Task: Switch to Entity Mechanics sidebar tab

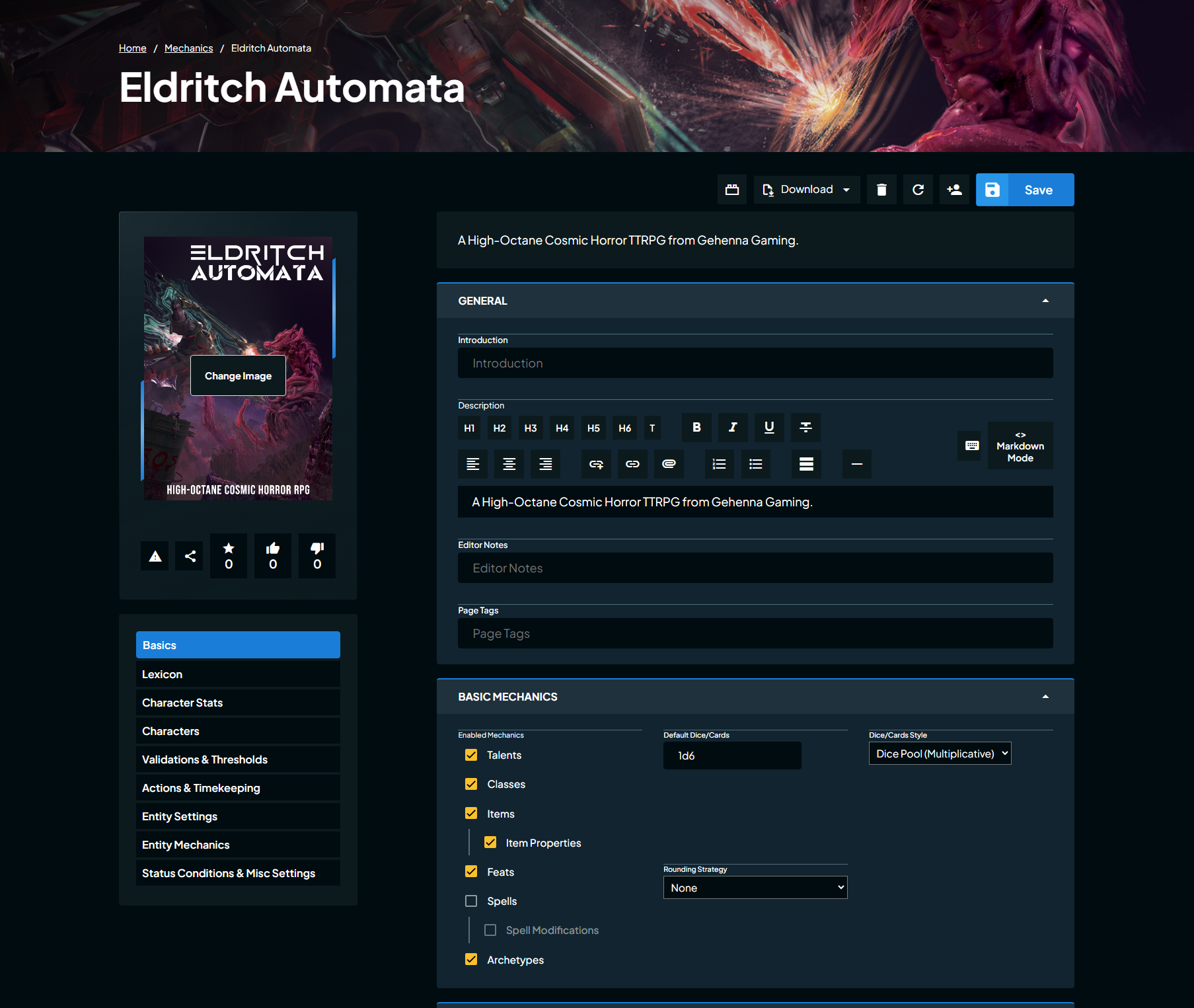Action: [238, 845]
